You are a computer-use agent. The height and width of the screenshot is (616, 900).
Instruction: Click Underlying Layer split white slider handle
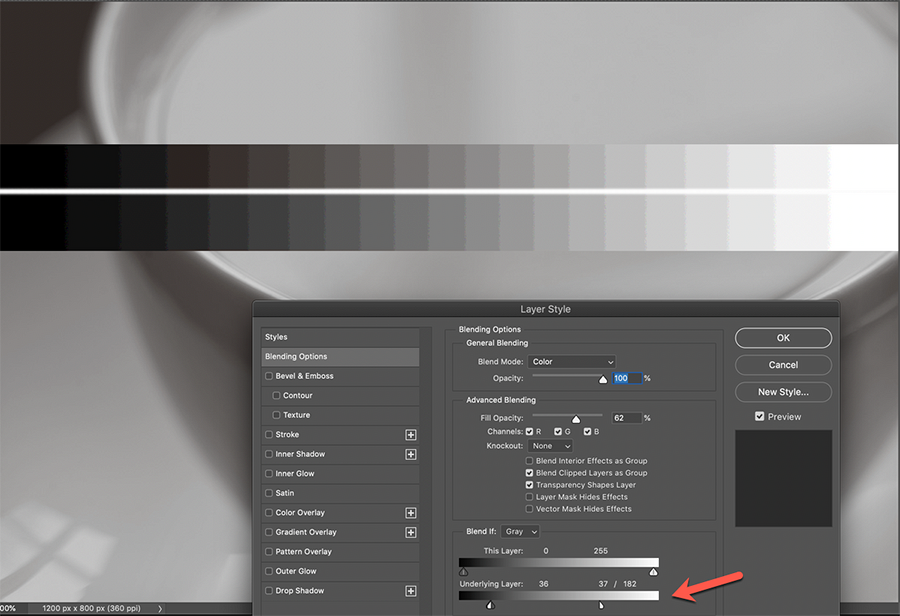point(601,605)
